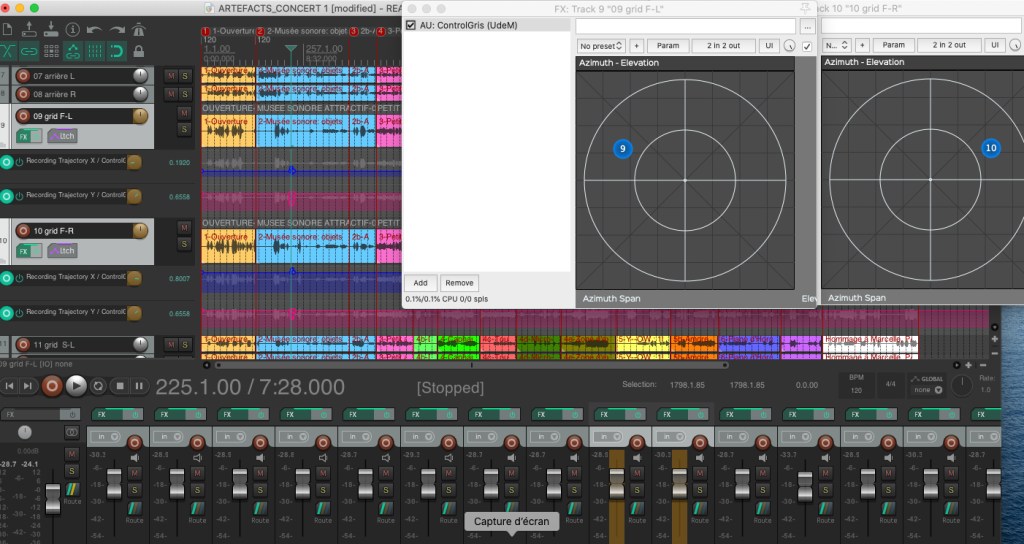Click the Remove button in the FX window
Viewport: 1024px width, 544px height.
459,283
